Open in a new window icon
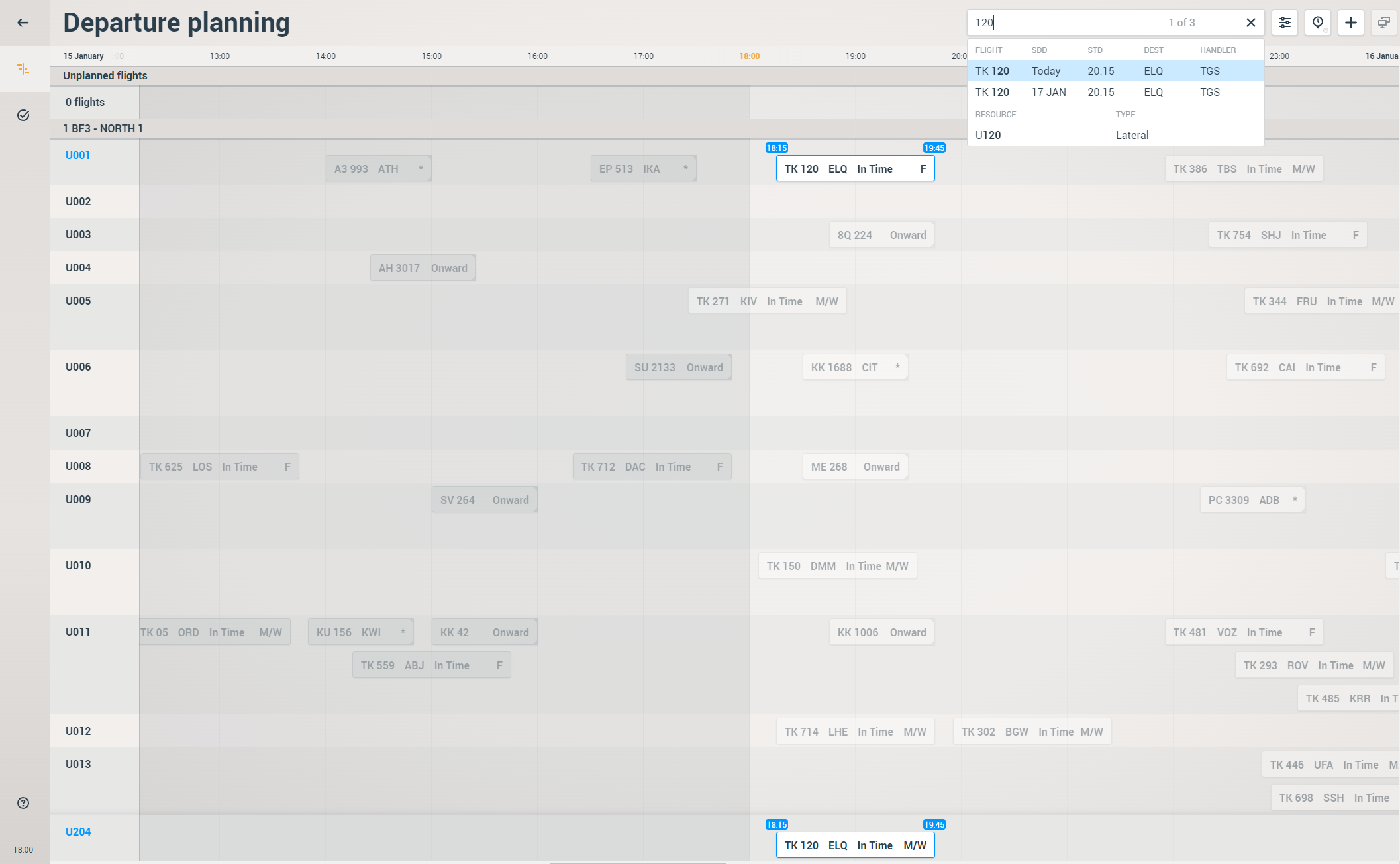This screenshot has height=864, width=1400. pyautogui.click(x=1384, y=23)
